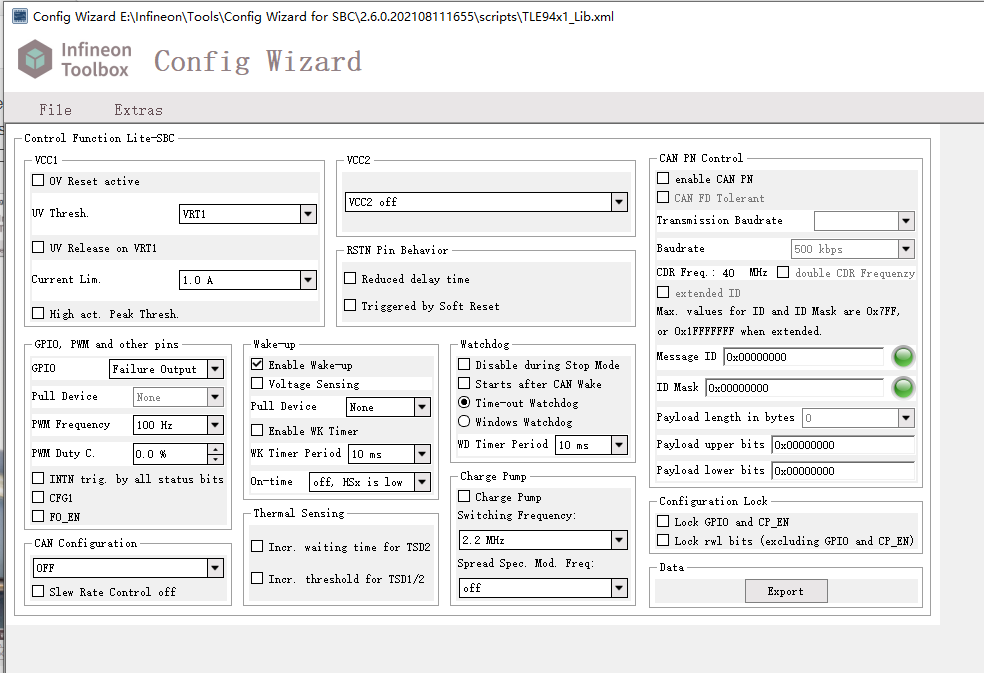Toggle extended ID checkbox

pyautogui.click(x=663, y=292)
